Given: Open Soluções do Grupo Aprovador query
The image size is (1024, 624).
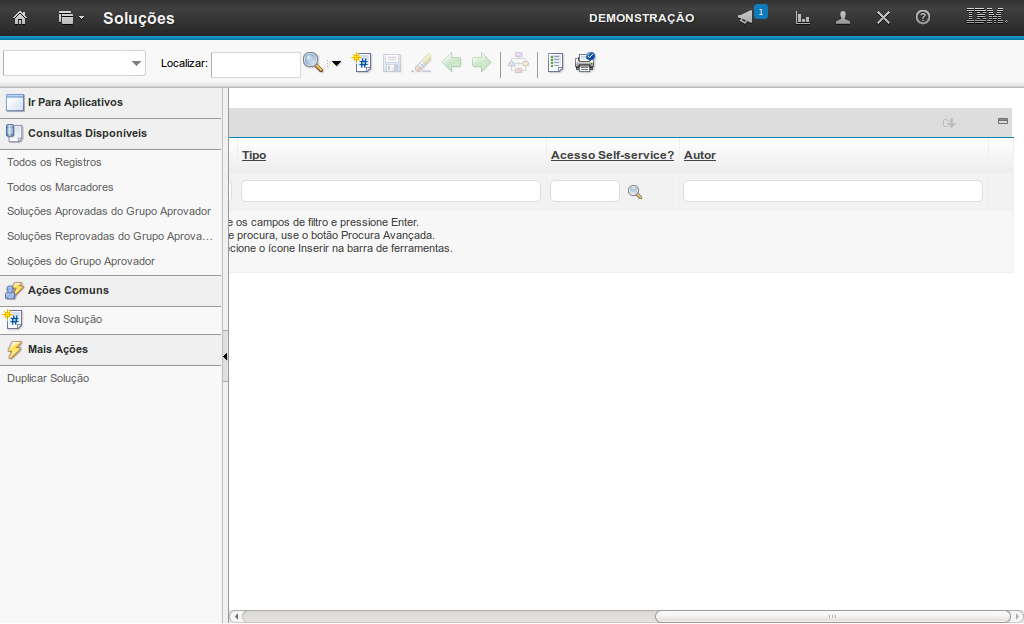Looking at the screenshot, I should [81, 261].
